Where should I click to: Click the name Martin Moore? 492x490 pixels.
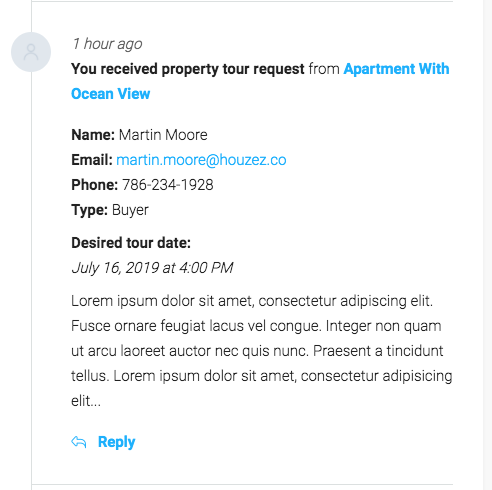pos(163,135)
